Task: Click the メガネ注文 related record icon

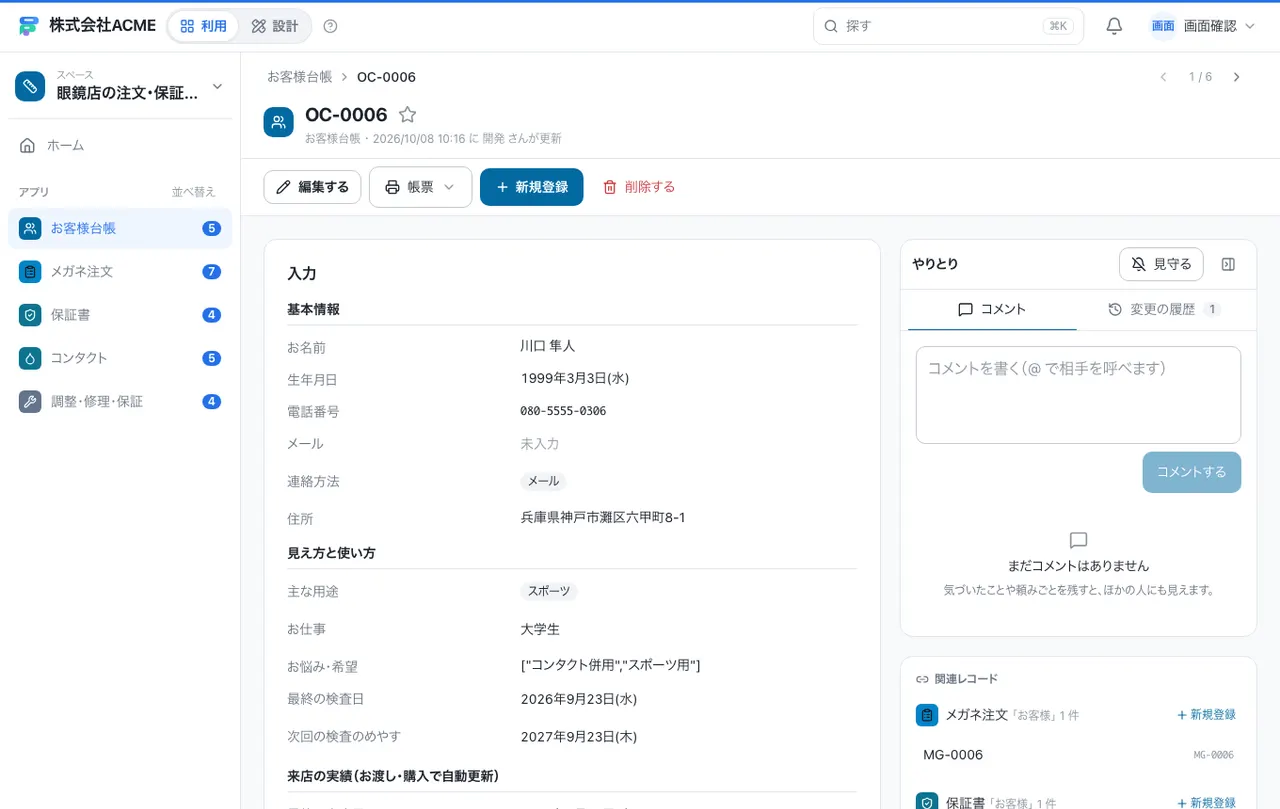Action: pyautogui.click(x=927, y=715)
